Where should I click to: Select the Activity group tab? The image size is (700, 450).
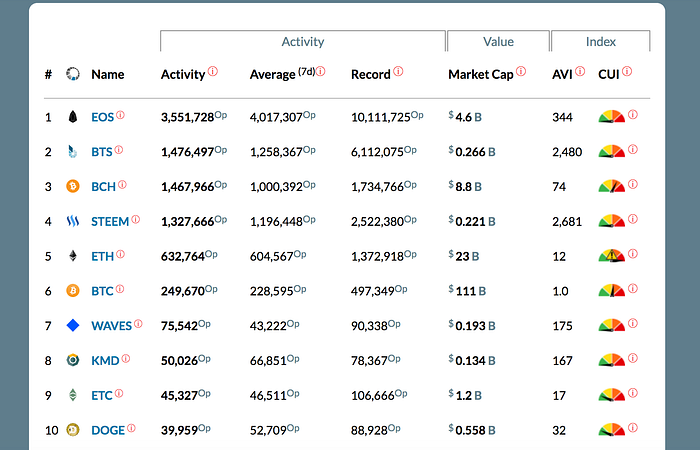[303, 42]
